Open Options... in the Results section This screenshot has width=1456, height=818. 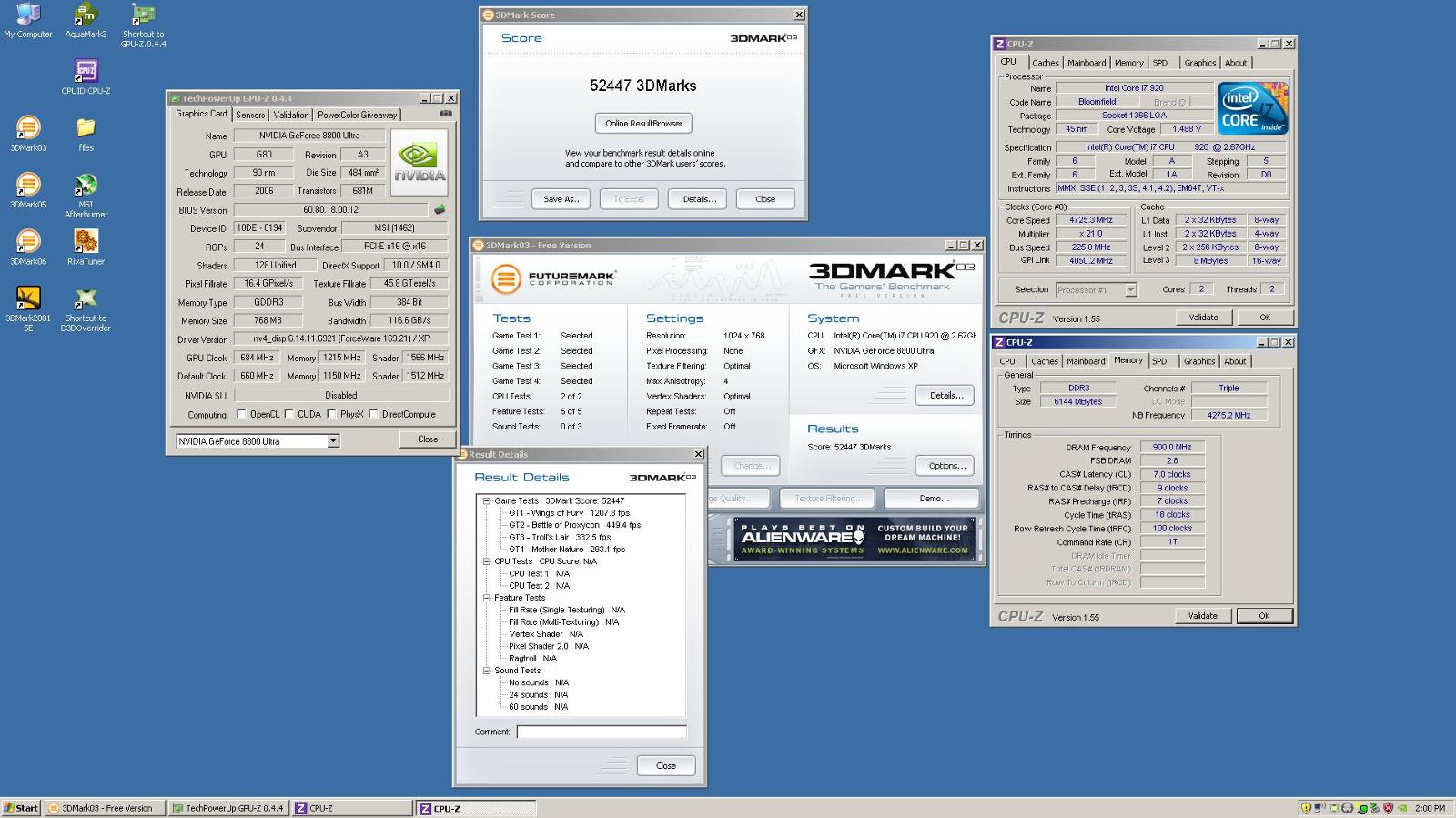click(x=946, y=466)
